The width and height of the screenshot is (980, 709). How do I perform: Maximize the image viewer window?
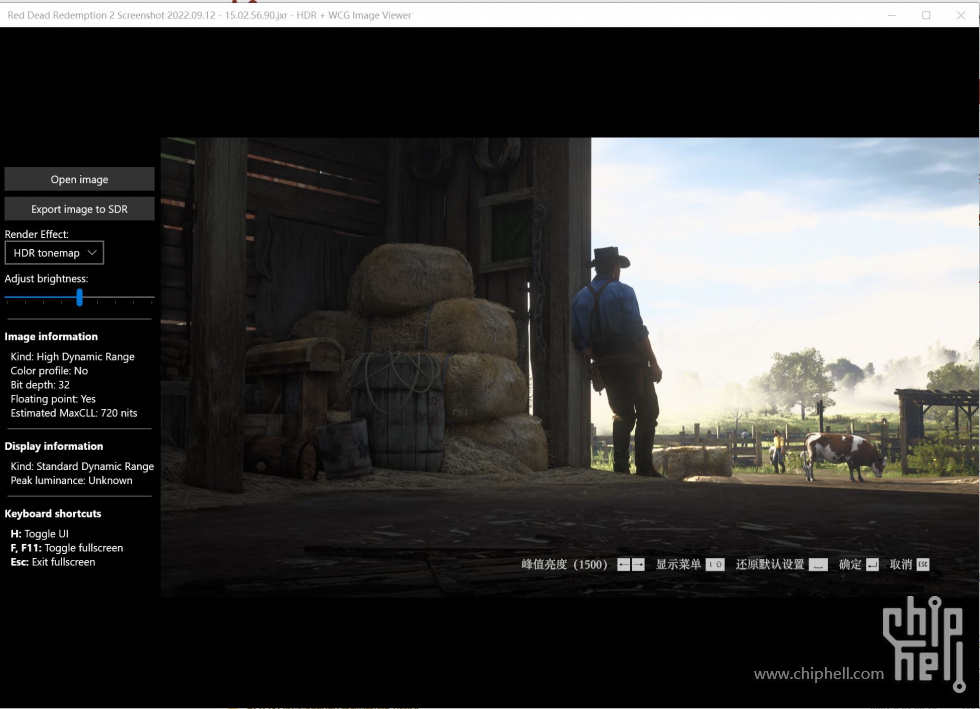pyautogui.click(x=926, y=15)
